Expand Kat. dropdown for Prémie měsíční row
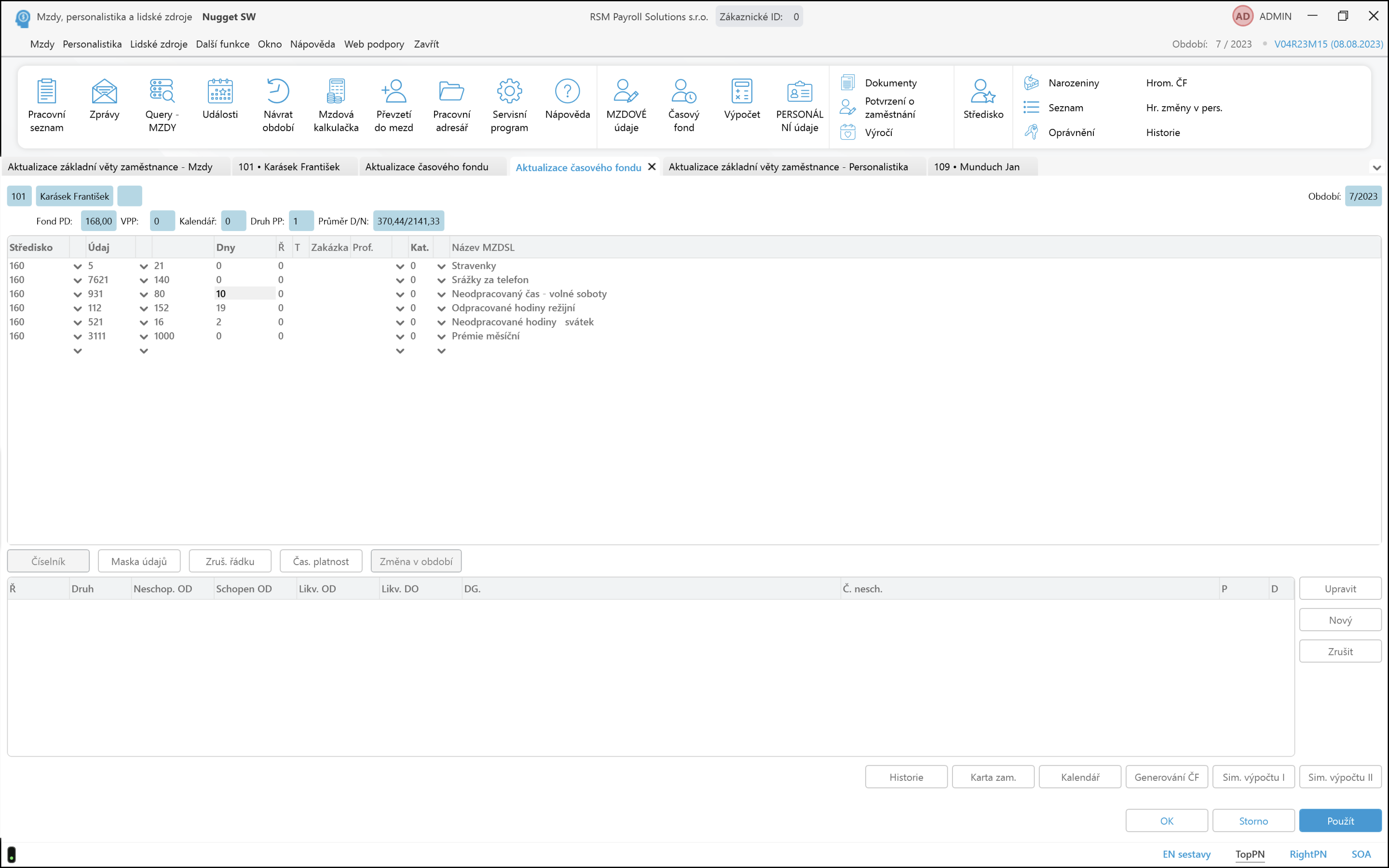Viewport: 1389px width, 868px height. click(441, 337)
